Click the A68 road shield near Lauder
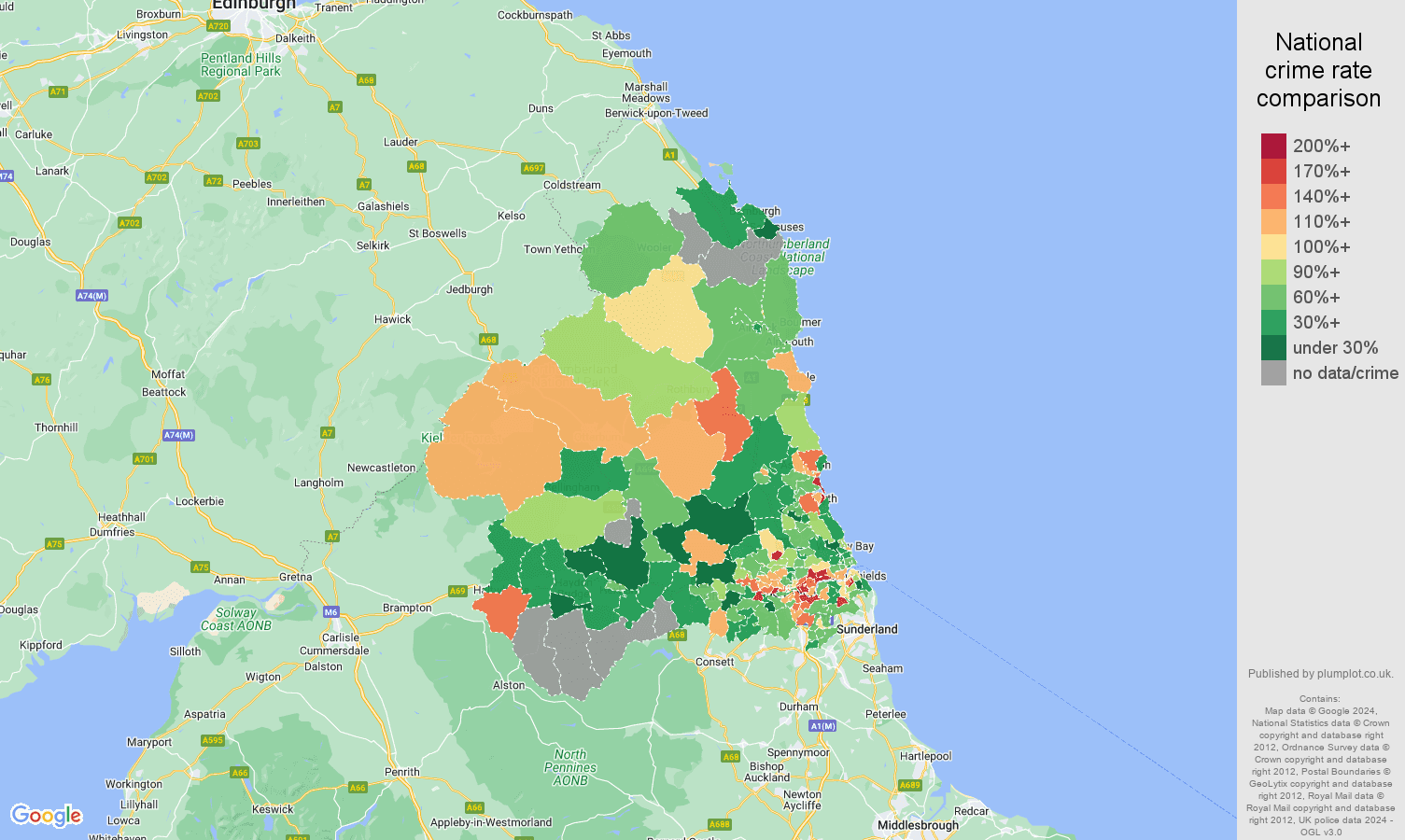This screenshot has width=1405, height=840. (416, 166)
